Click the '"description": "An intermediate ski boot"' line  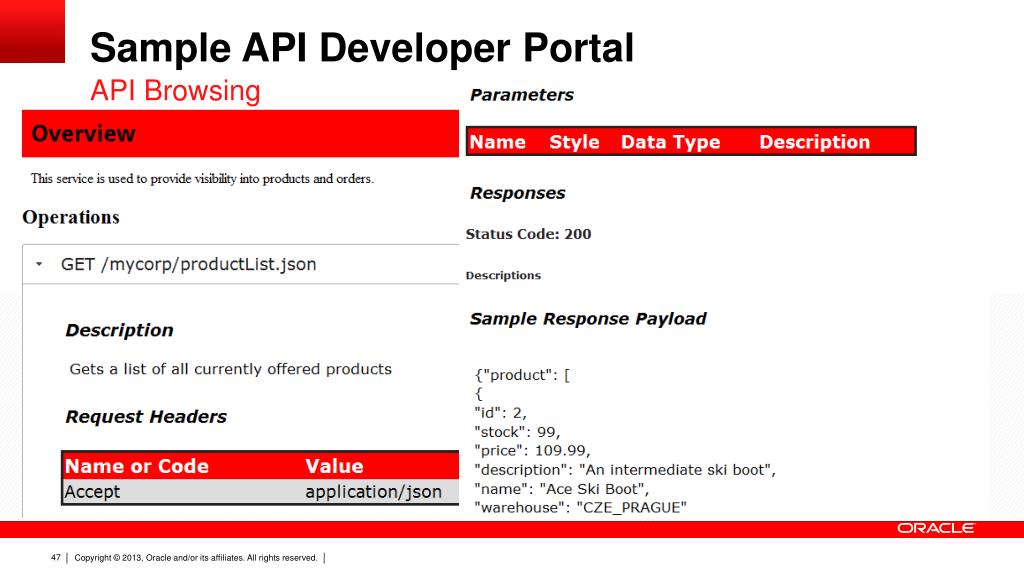pyautogui.click(x=625, y=470)
